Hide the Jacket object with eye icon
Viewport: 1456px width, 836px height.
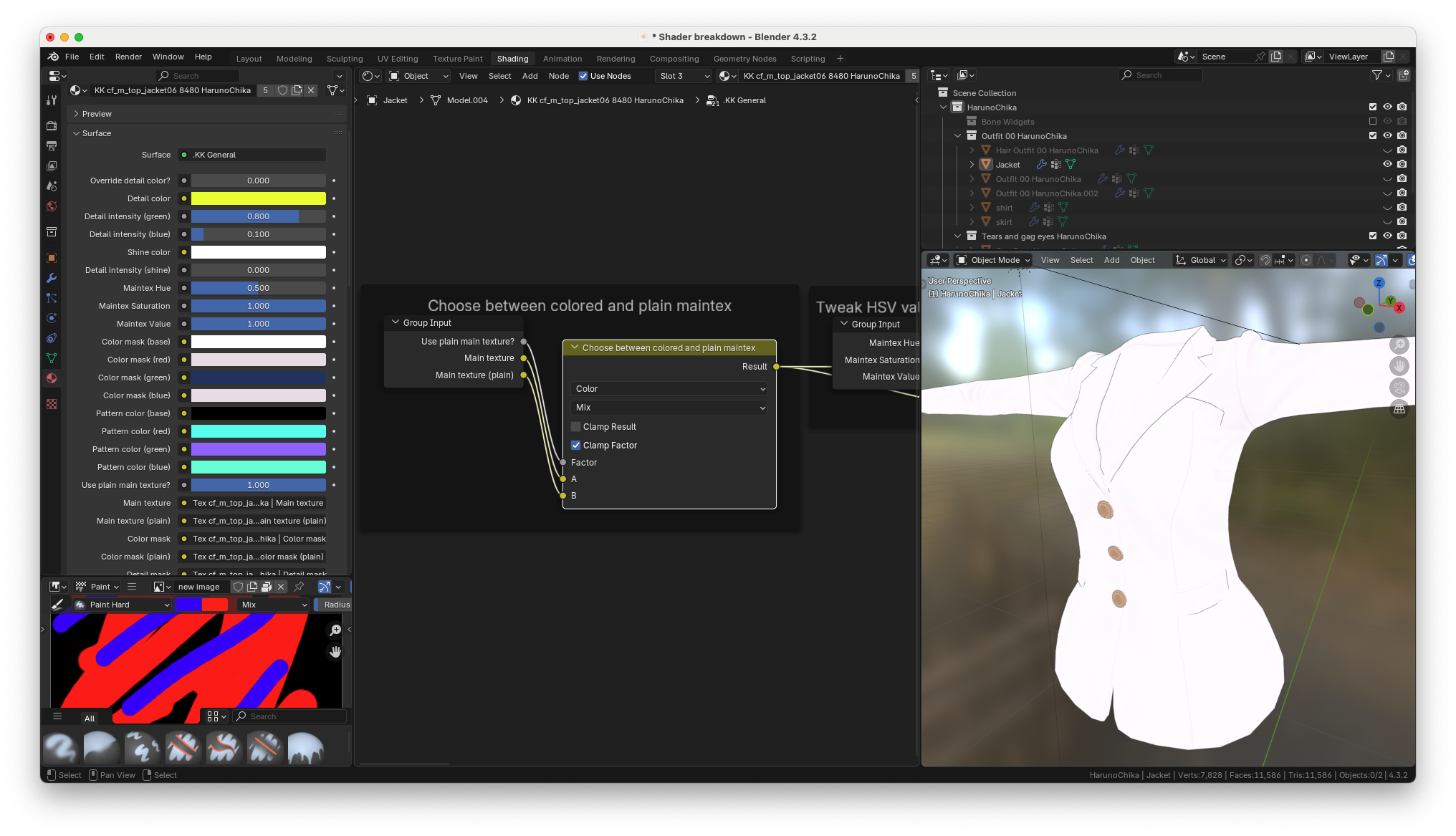[1387, 164]
